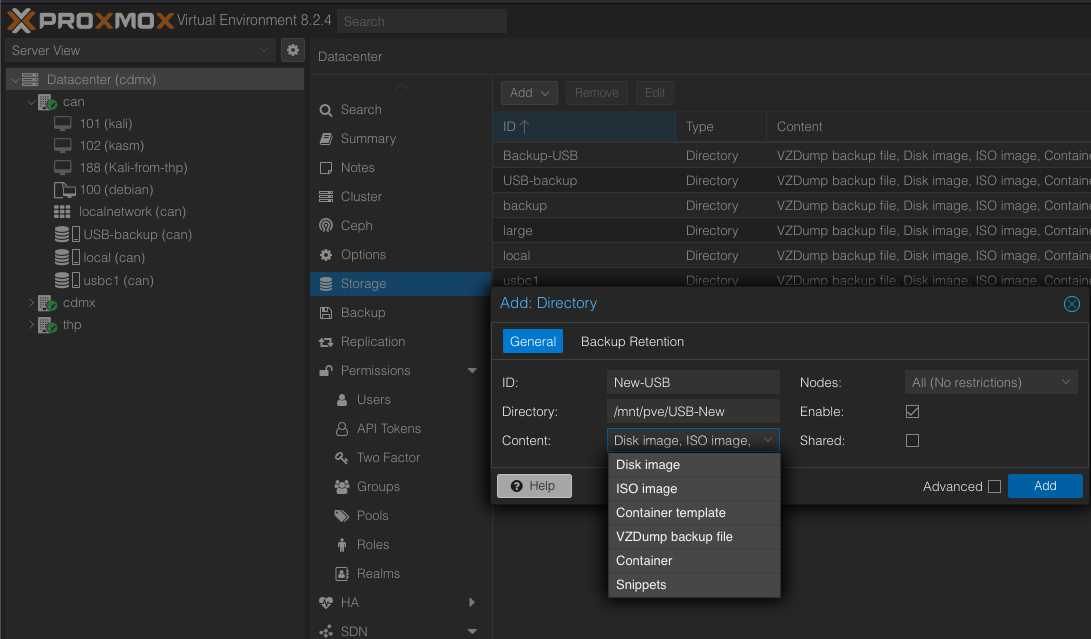Click the Help button

click(534, 486)
